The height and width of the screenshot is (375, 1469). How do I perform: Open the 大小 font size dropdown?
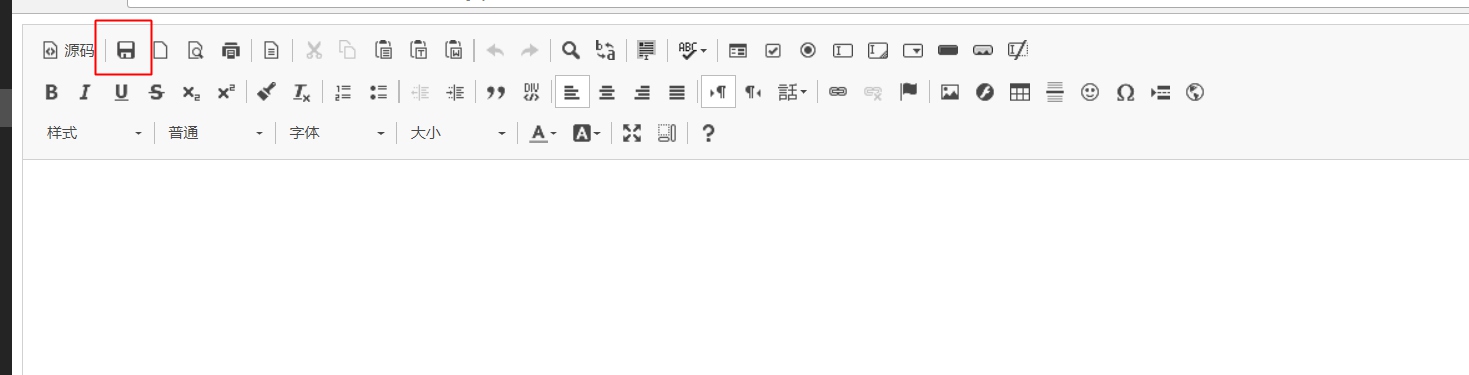pyautogui.click(x=457, y=133)
